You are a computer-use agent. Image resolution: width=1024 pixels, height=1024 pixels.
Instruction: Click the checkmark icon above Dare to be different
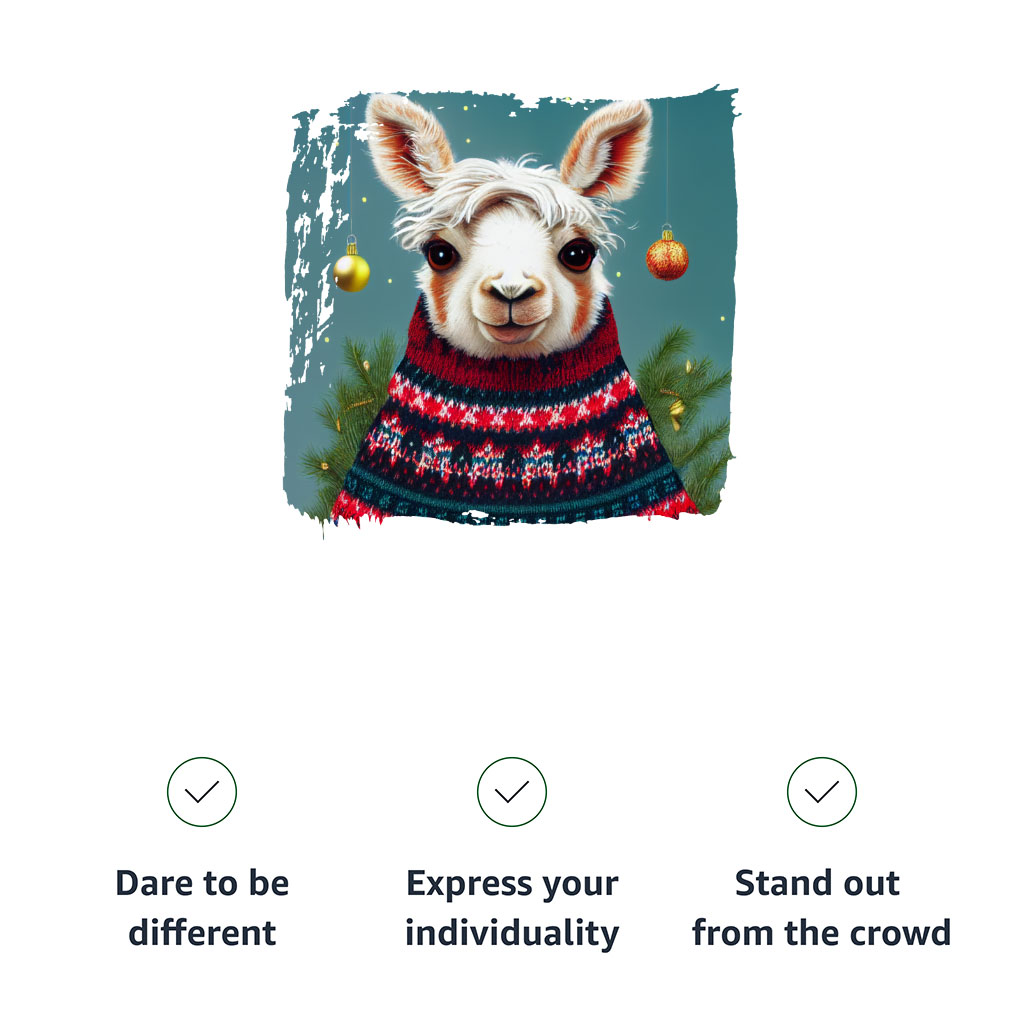[202, 792]
